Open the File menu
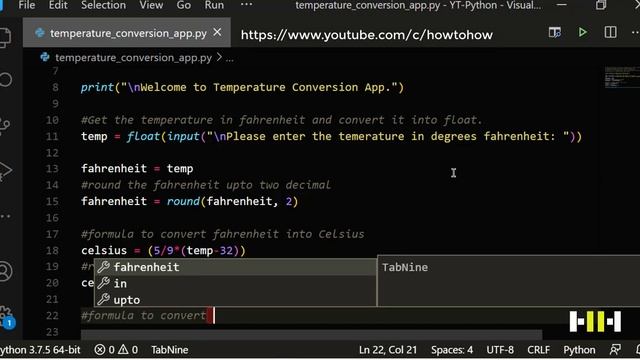Viewport: 640px width, 360px height. coord(27,5)
